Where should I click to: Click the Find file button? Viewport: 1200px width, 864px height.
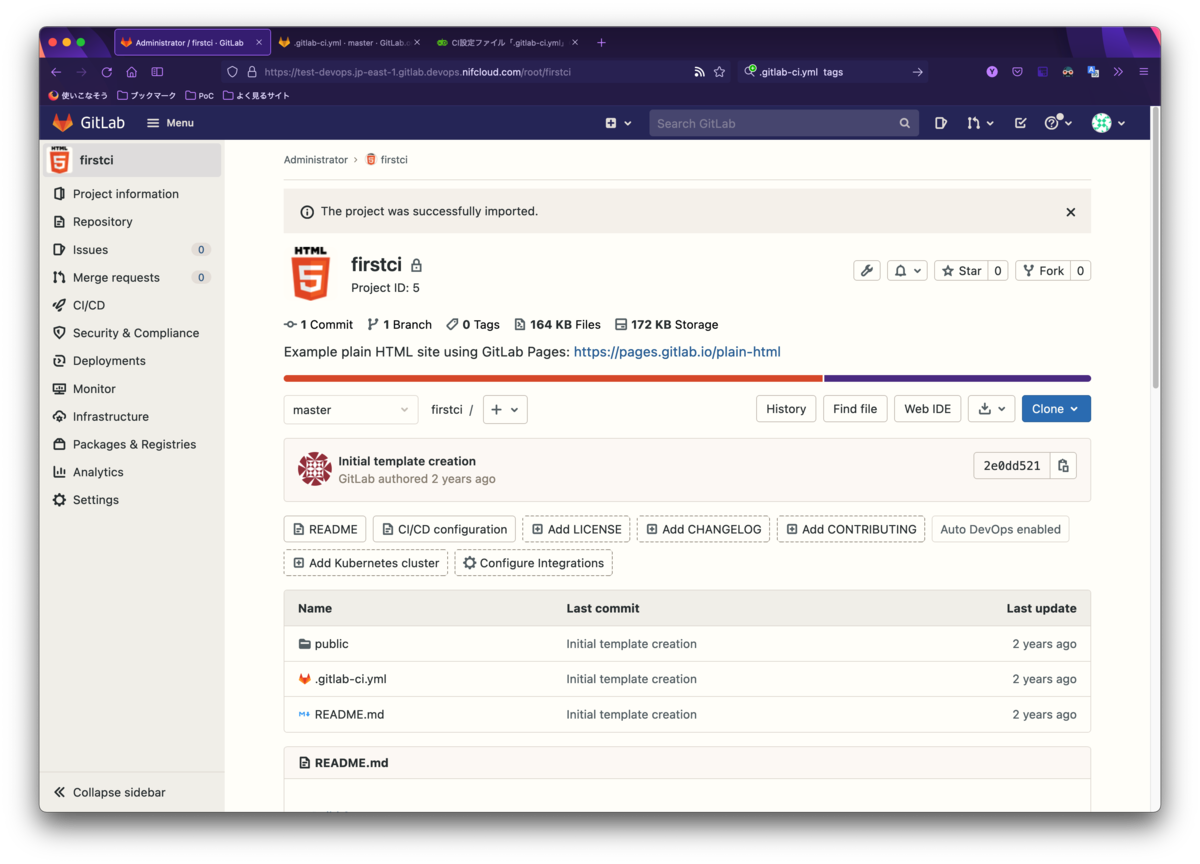coord(855,409)
